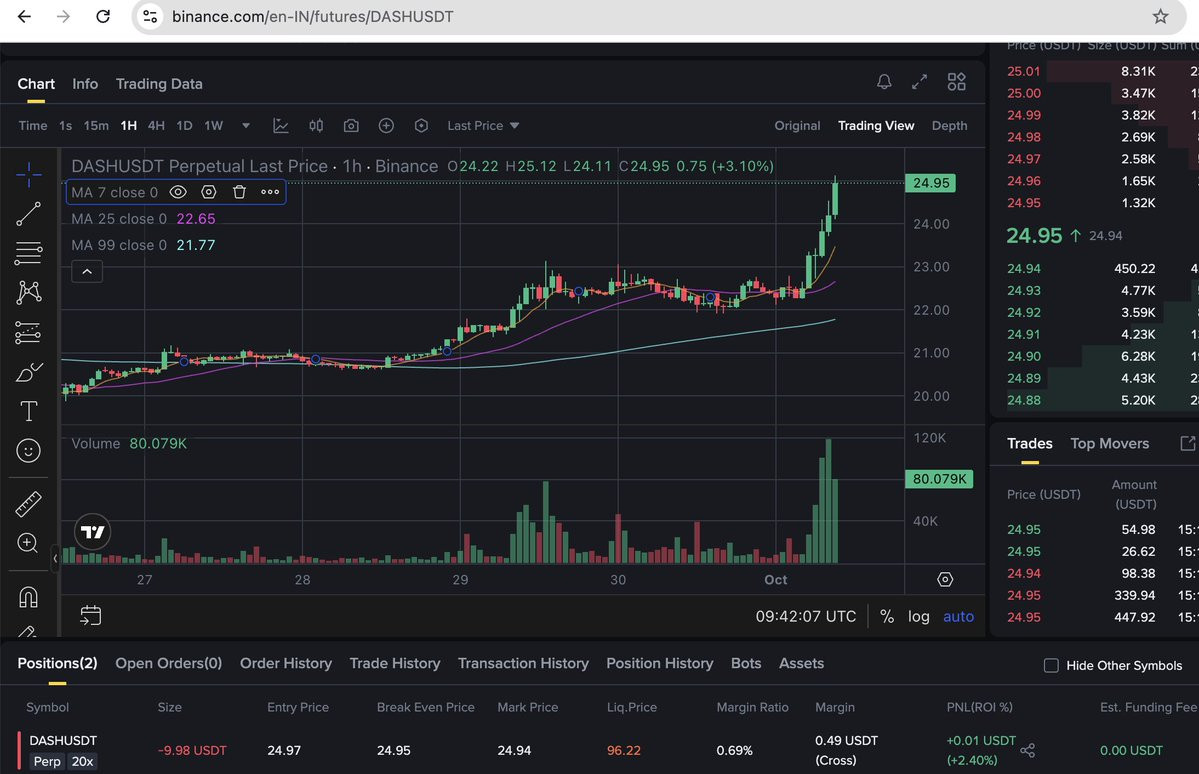Viewport: 1199px width, 774px height.
Task: Open the Trade History tab
Action: coord(395,663)
